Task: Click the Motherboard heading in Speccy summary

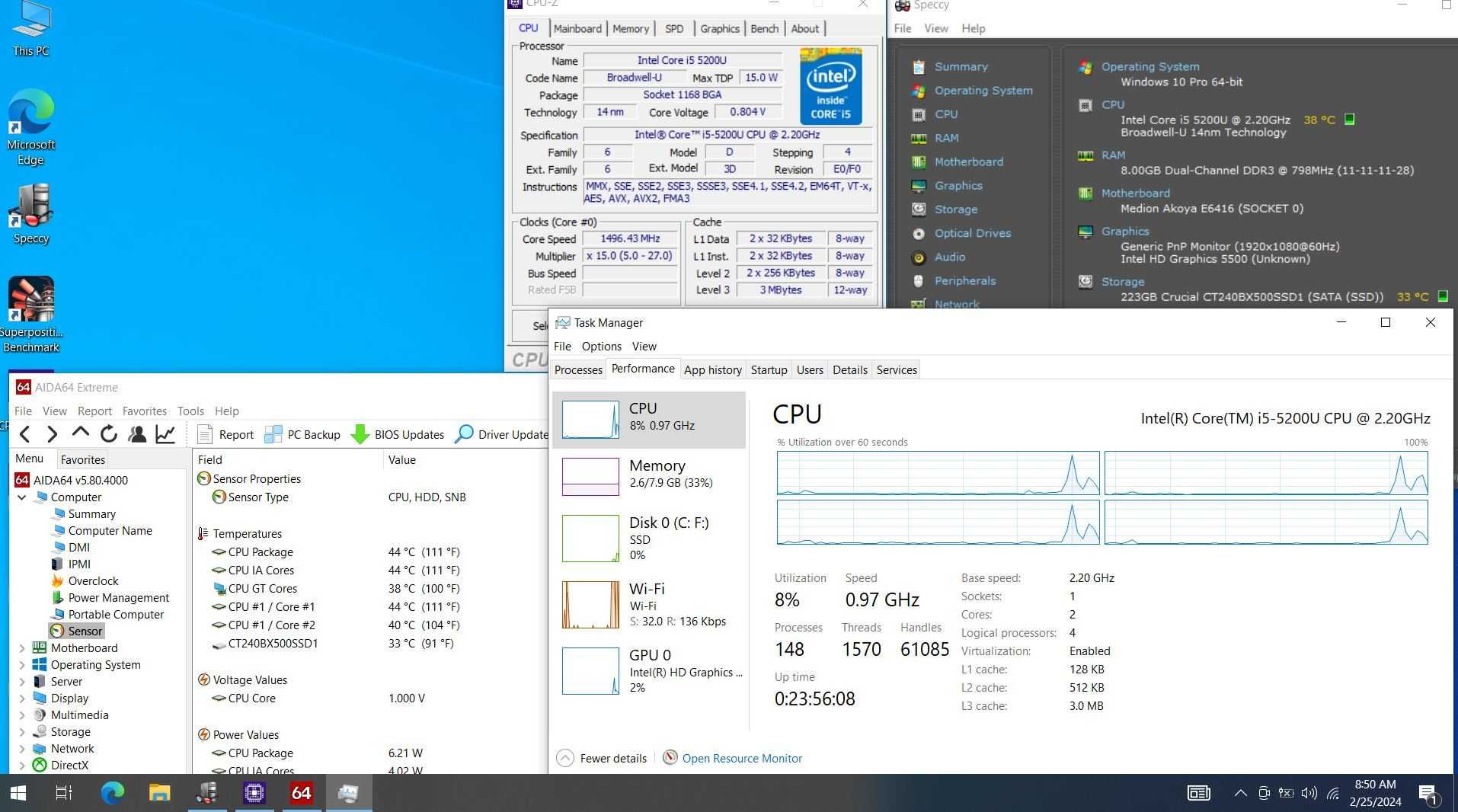Action: [1135, 193]
